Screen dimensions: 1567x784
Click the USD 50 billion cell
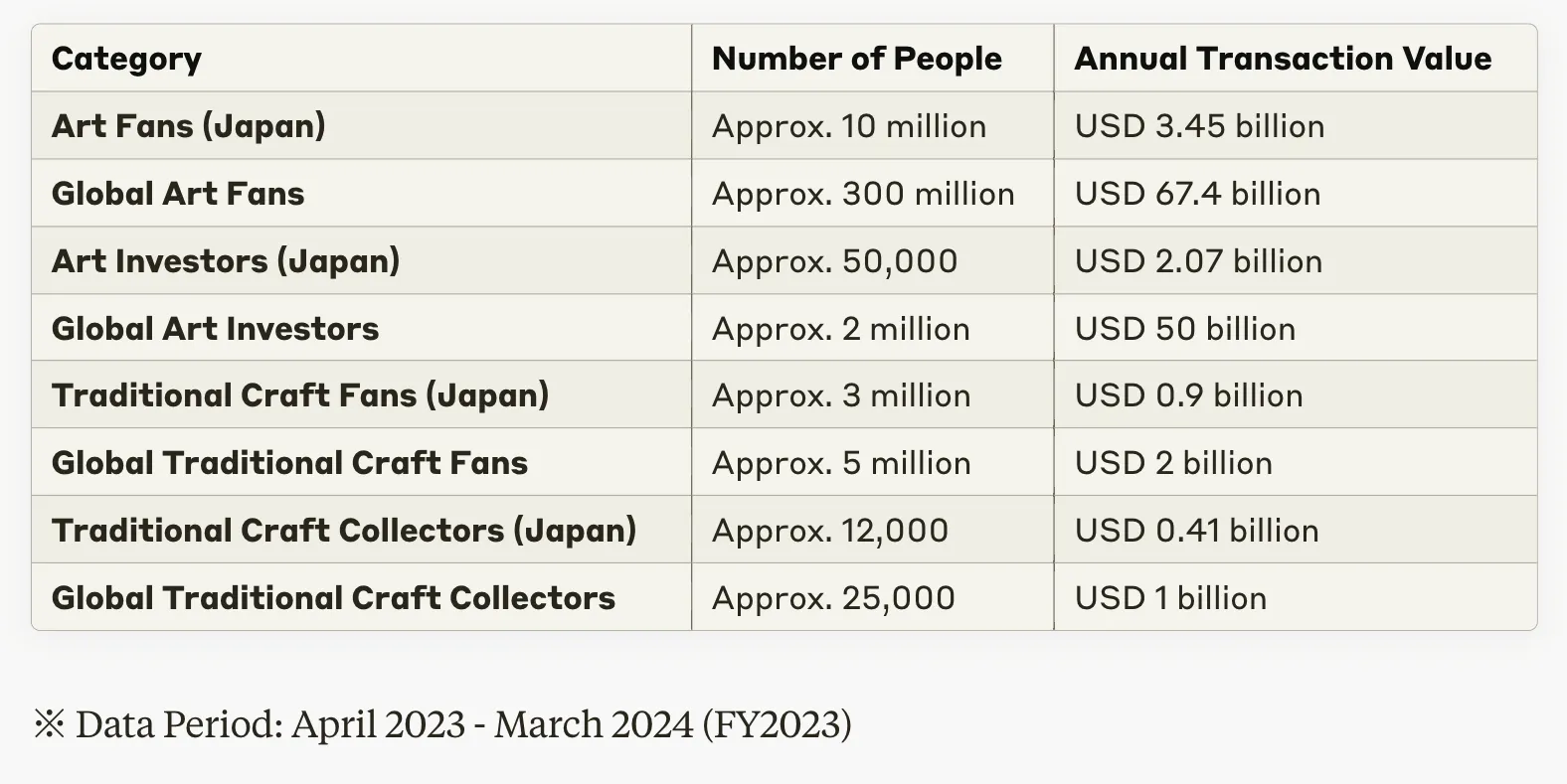click(x=1184, y=329)
